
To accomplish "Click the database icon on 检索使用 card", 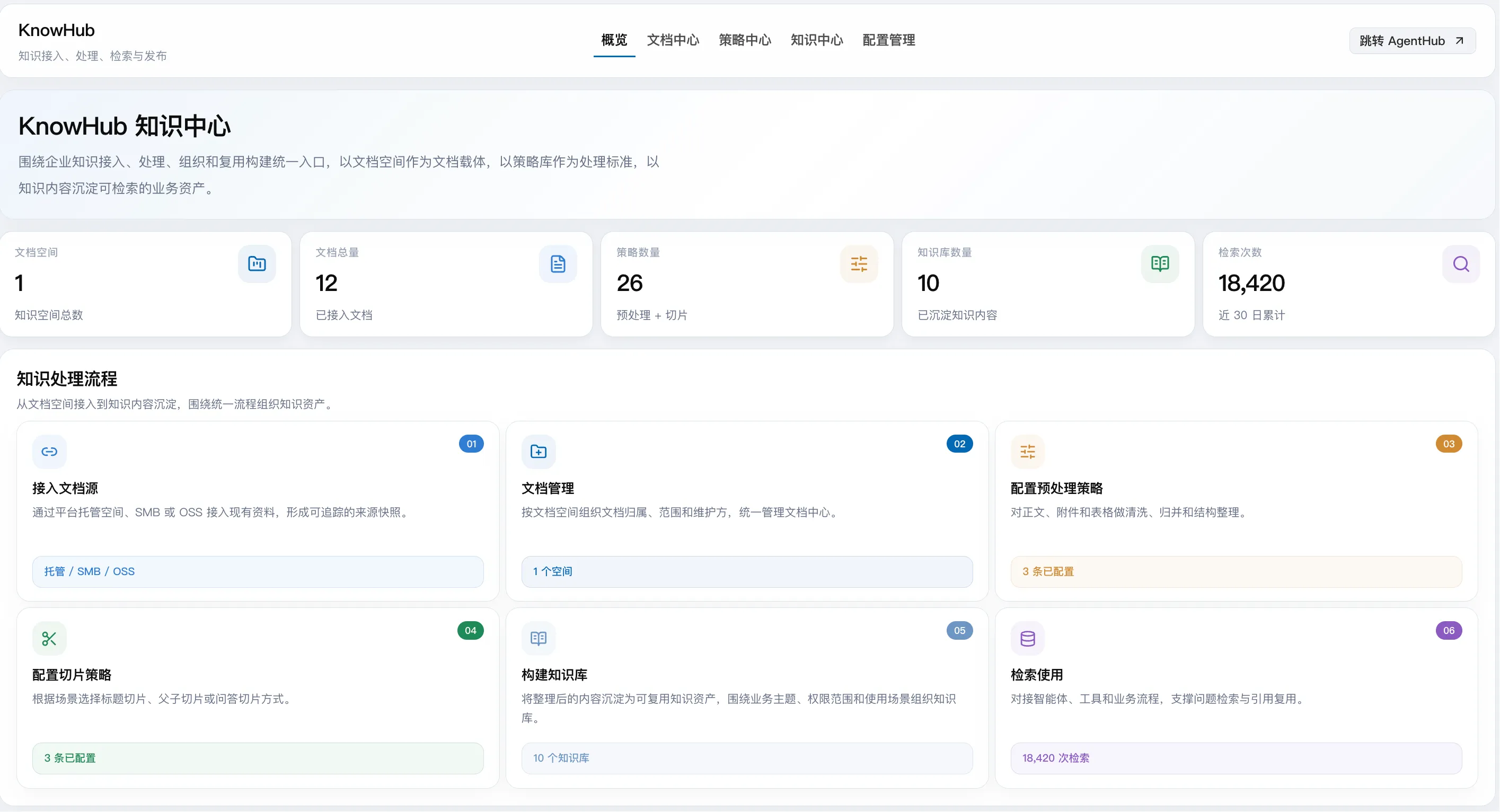I will pos(1028,638).
